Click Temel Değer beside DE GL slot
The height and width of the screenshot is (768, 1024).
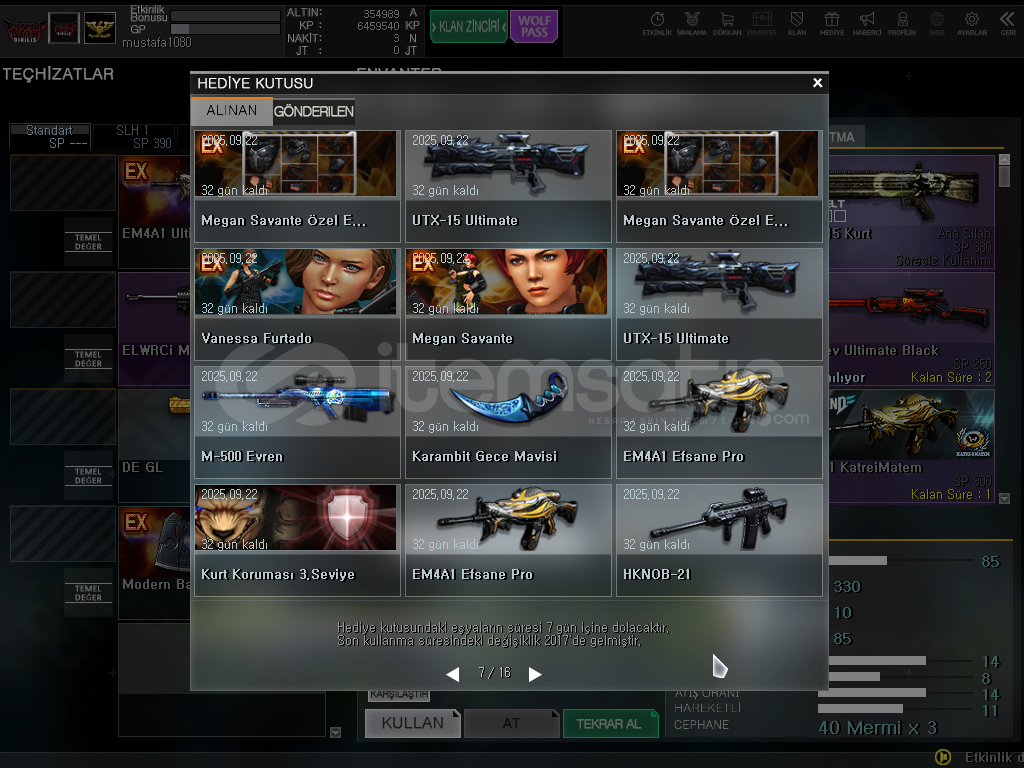pyautogui.click(x=88, y=476)
